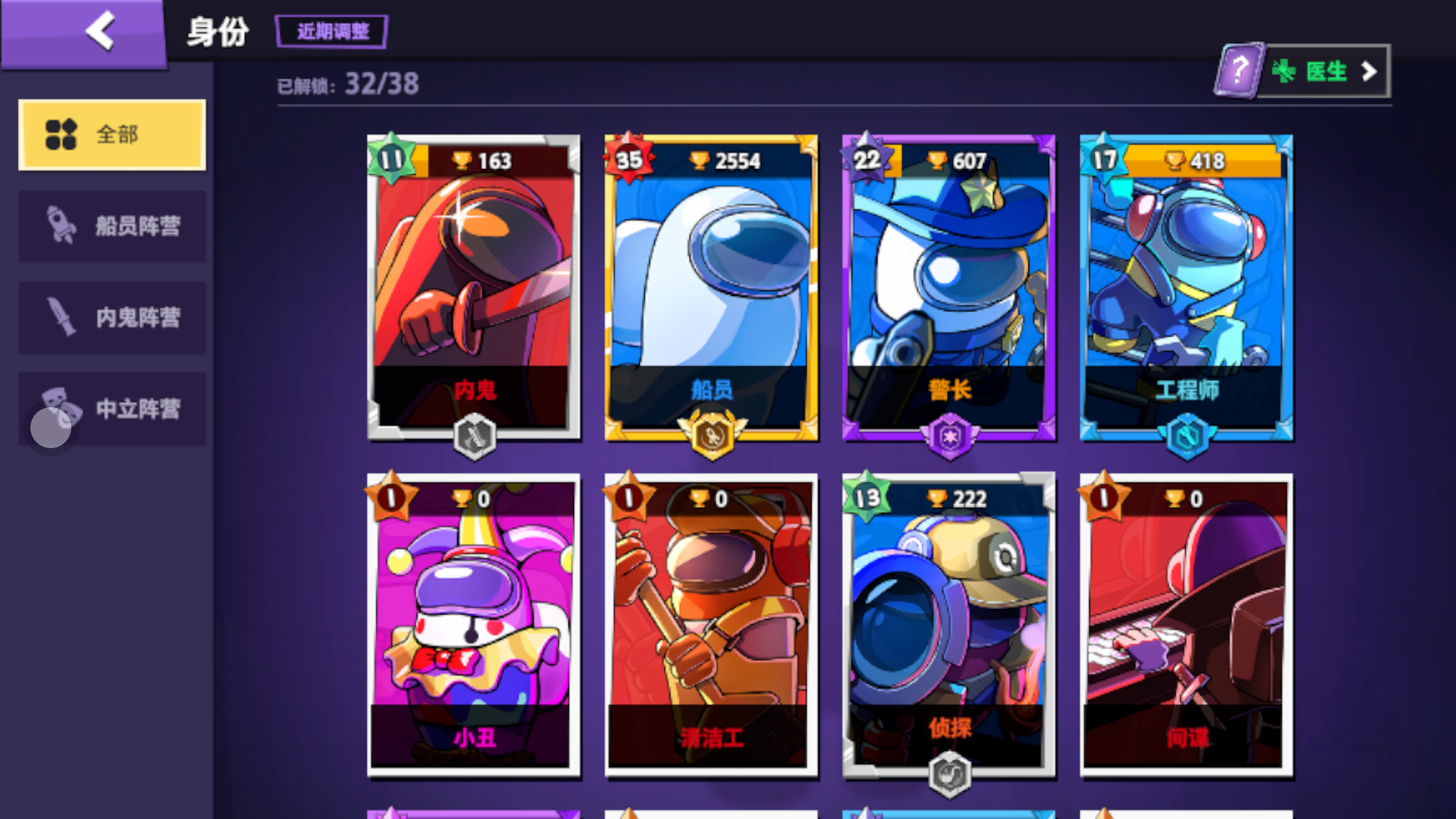Click the badge emblem under the 内鬼 card
This screenshot has width=1456, height=819.
coord(475,437)
